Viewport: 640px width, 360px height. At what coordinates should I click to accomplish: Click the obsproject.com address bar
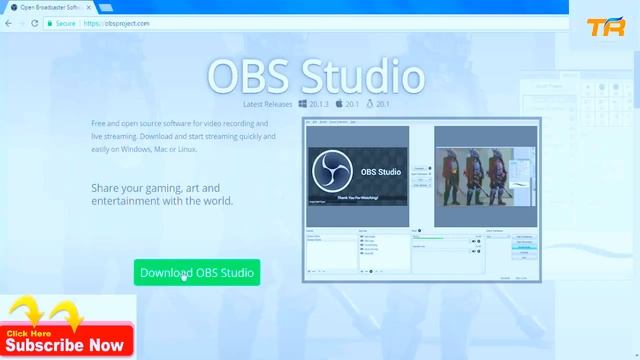coord(306,23)
